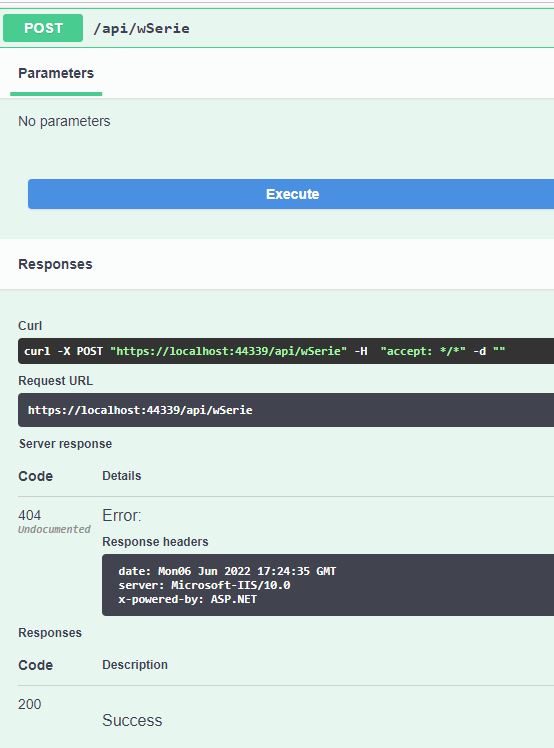Click the Response headers code block
Viewport: 554px width, 748px height.
(328, 585)
